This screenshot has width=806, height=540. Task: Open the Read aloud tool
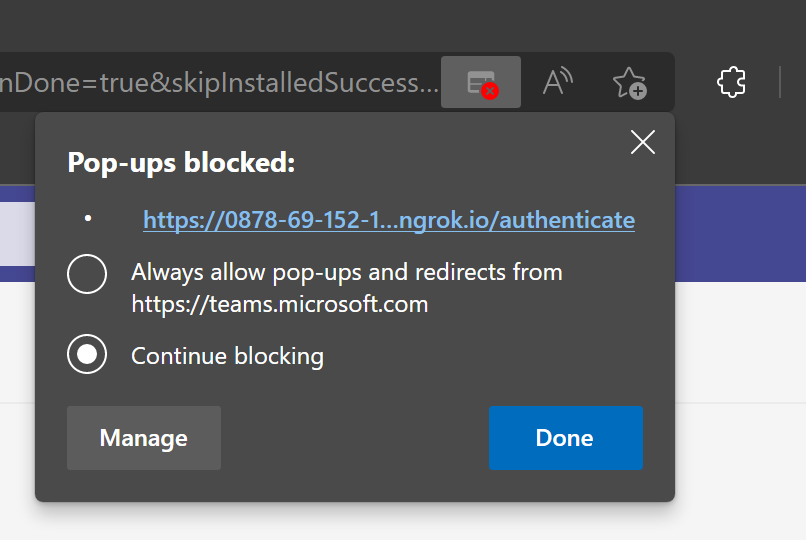click(x=558, y=82)
